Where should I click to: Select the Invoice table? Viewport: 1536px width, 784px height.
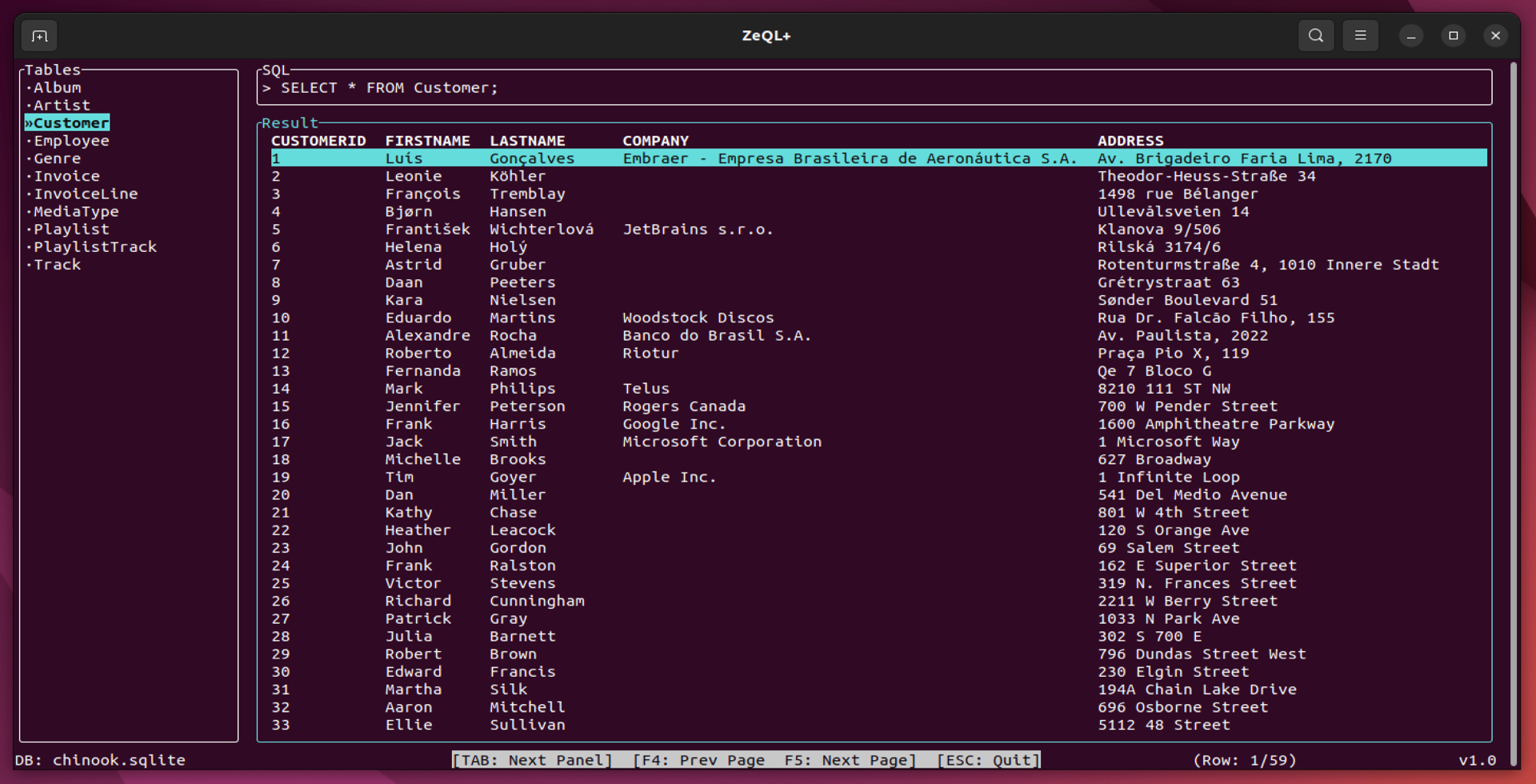coord(66,176)
